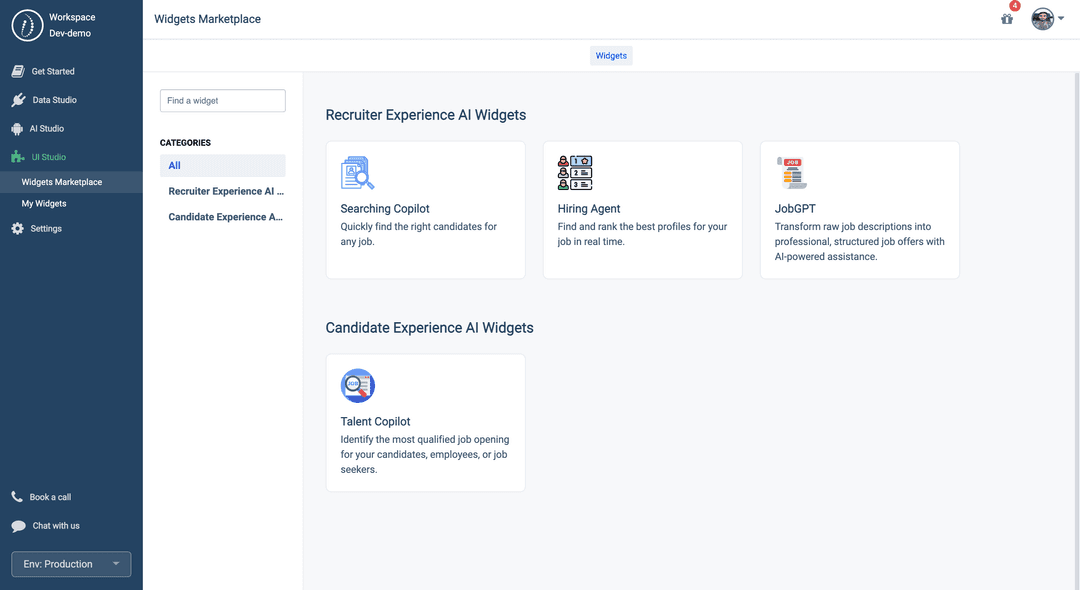Click the UI Studio puzzle icon
1080x590 pixels.
tap(17, 156)
